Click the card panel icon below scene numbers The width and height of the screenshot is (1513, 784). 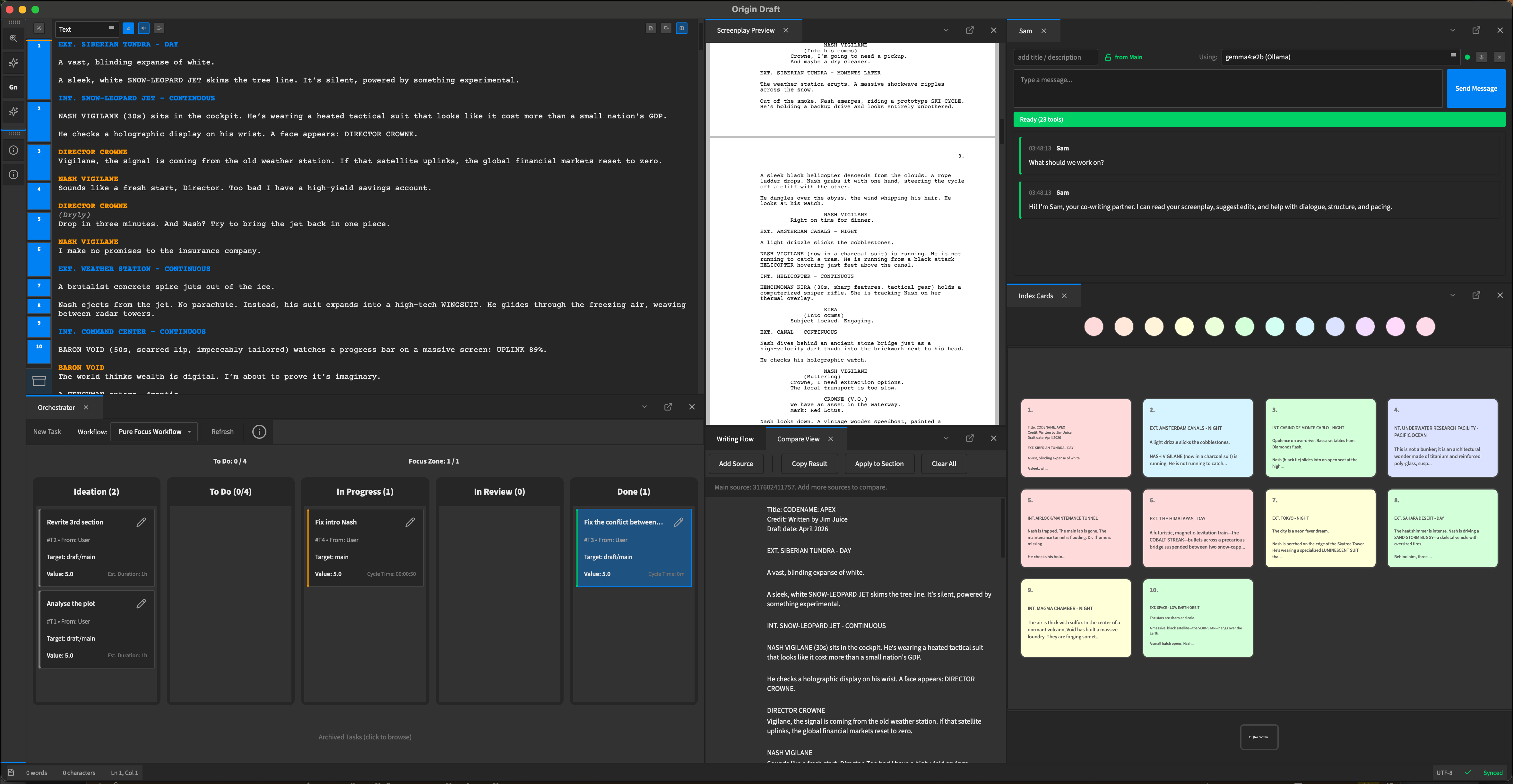pyautogui.click(x=39, y=381)
